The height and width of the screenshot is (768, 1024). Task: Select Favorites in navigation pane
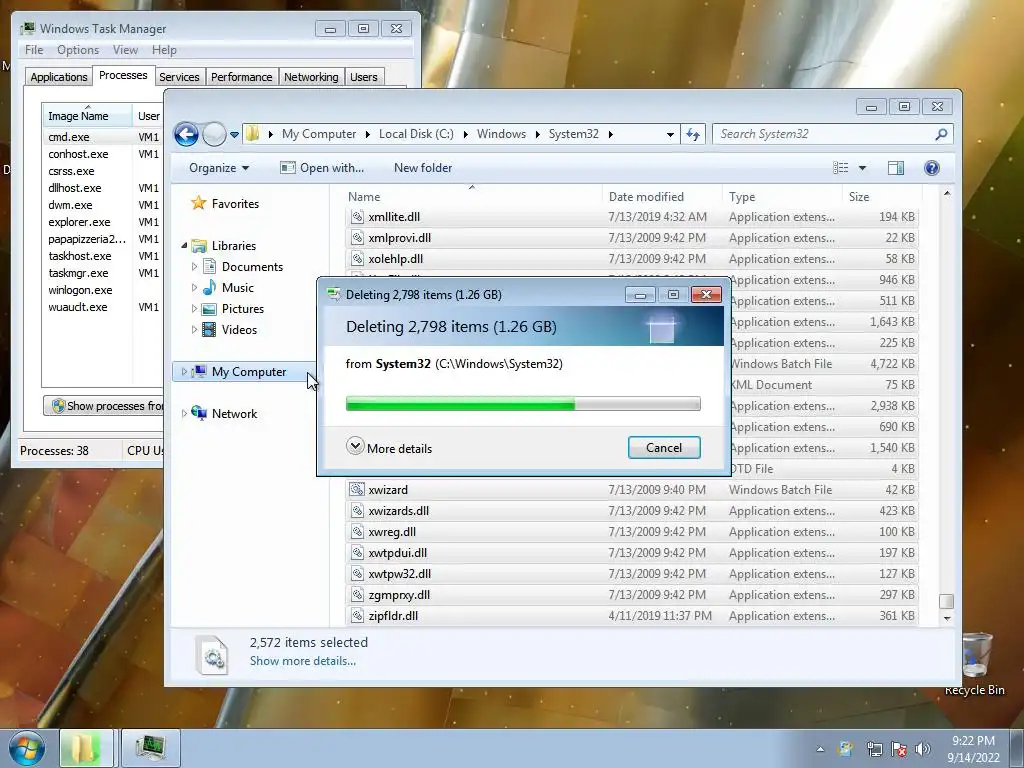[235, 204]
